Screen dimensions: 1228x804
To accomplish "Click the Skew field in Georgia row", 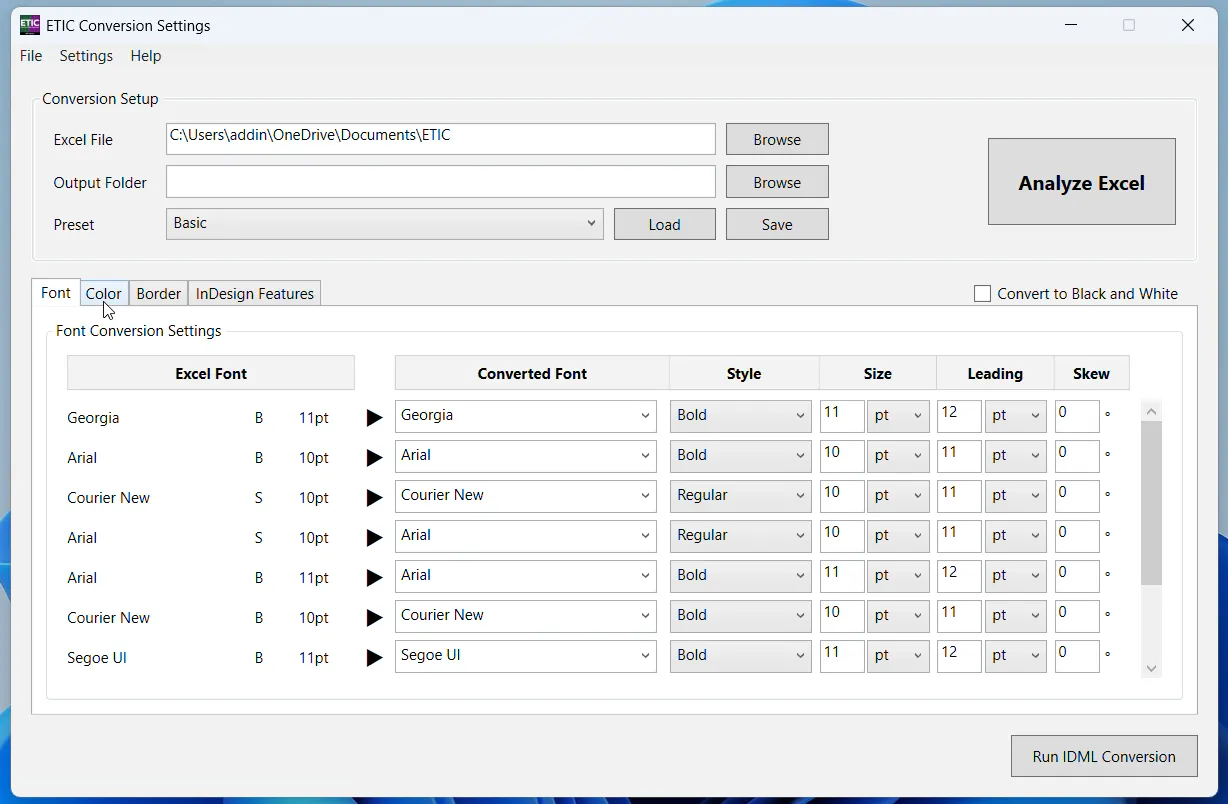I will click(1077, 416).
